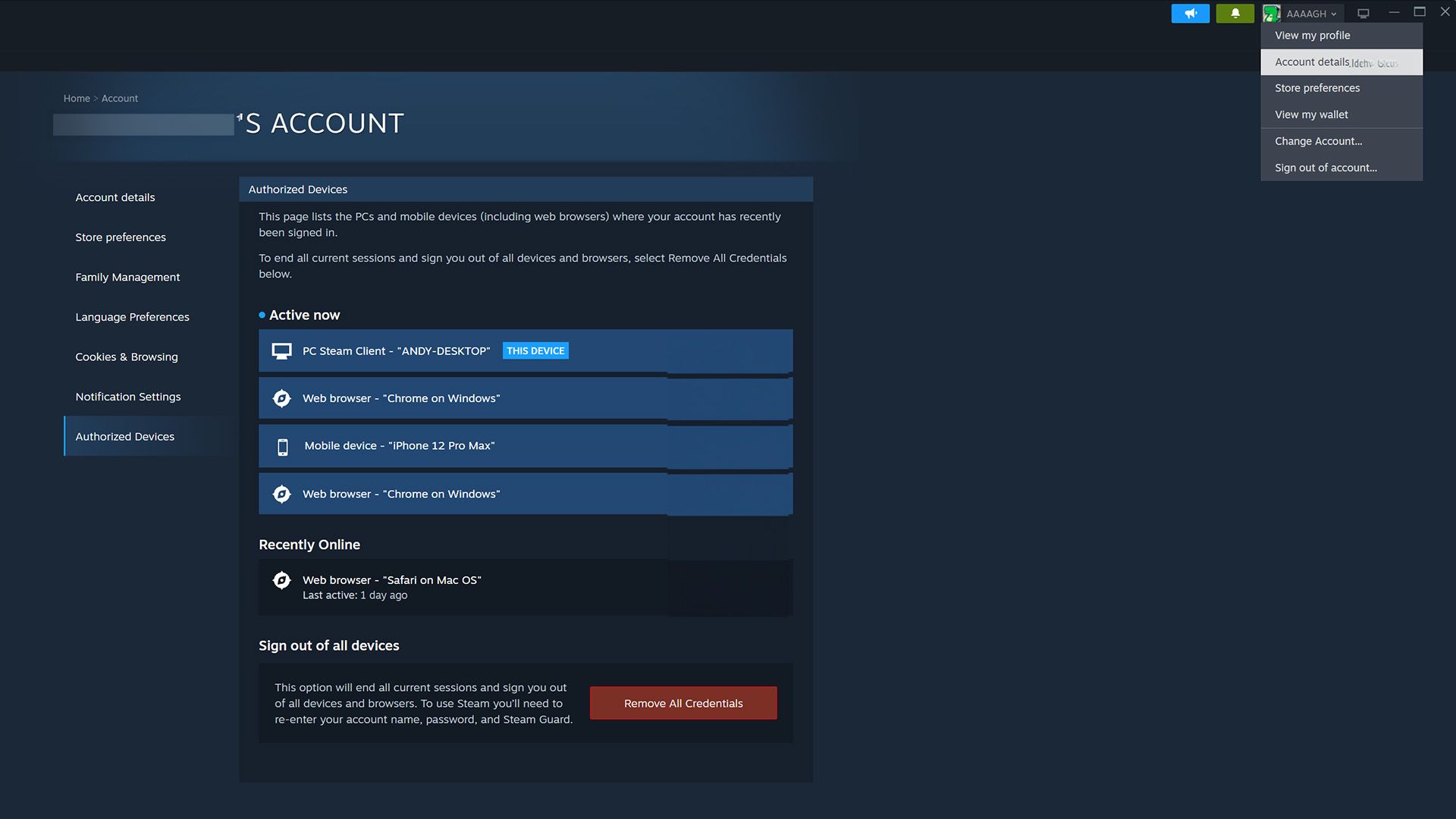Click the Steam icon next to first Chrome session
The width and height of the screenshot is (1456, 819).
point(281,398)
